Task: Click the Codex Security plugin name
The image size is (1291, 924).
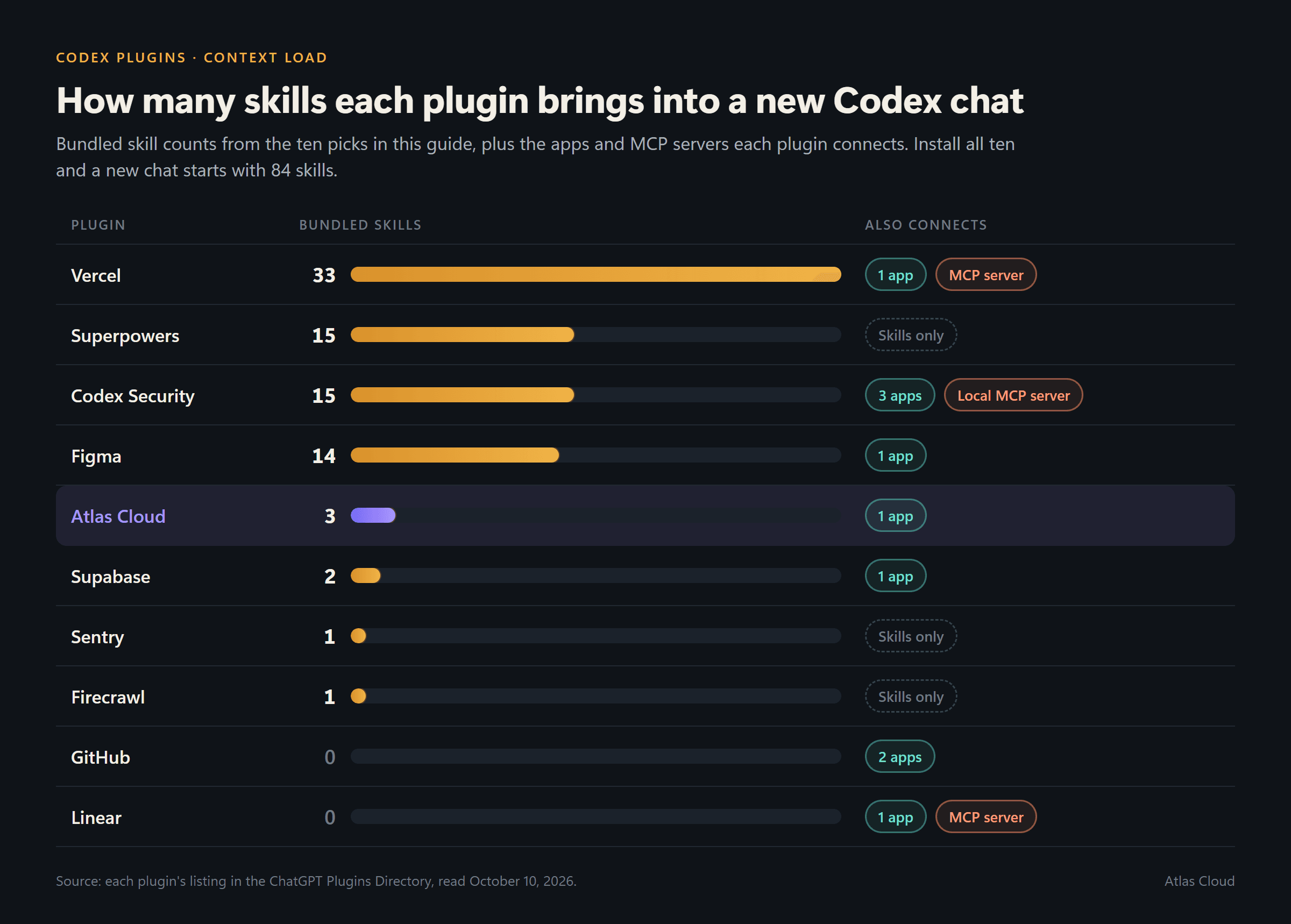Action: coord(132,396)
